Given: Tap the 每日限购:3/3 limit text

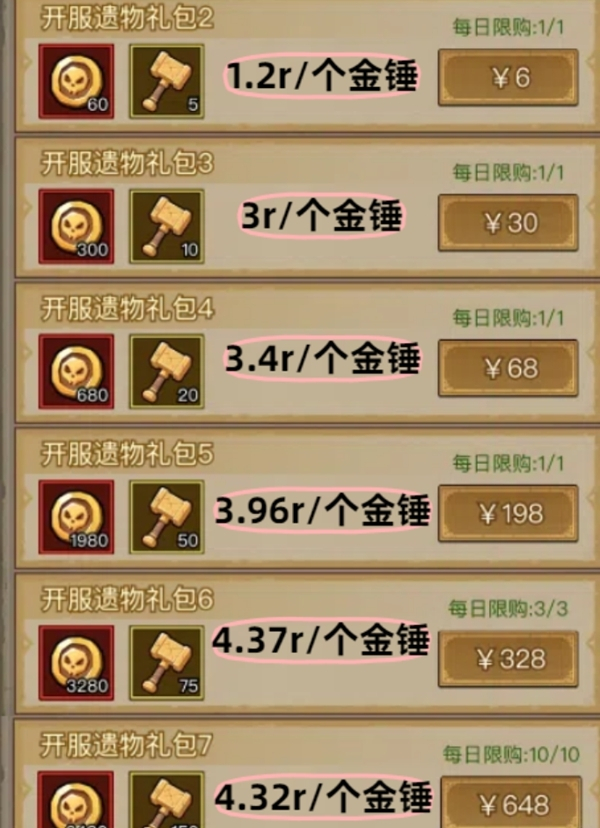Looking at the screenshot, I should (x=508, y=609).
